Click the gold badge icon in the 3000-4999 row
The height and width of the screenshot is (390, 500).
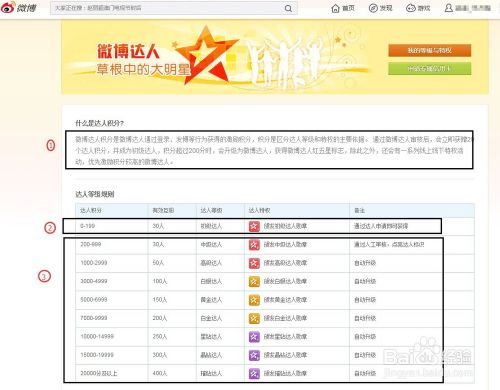(x=254, y=281)
